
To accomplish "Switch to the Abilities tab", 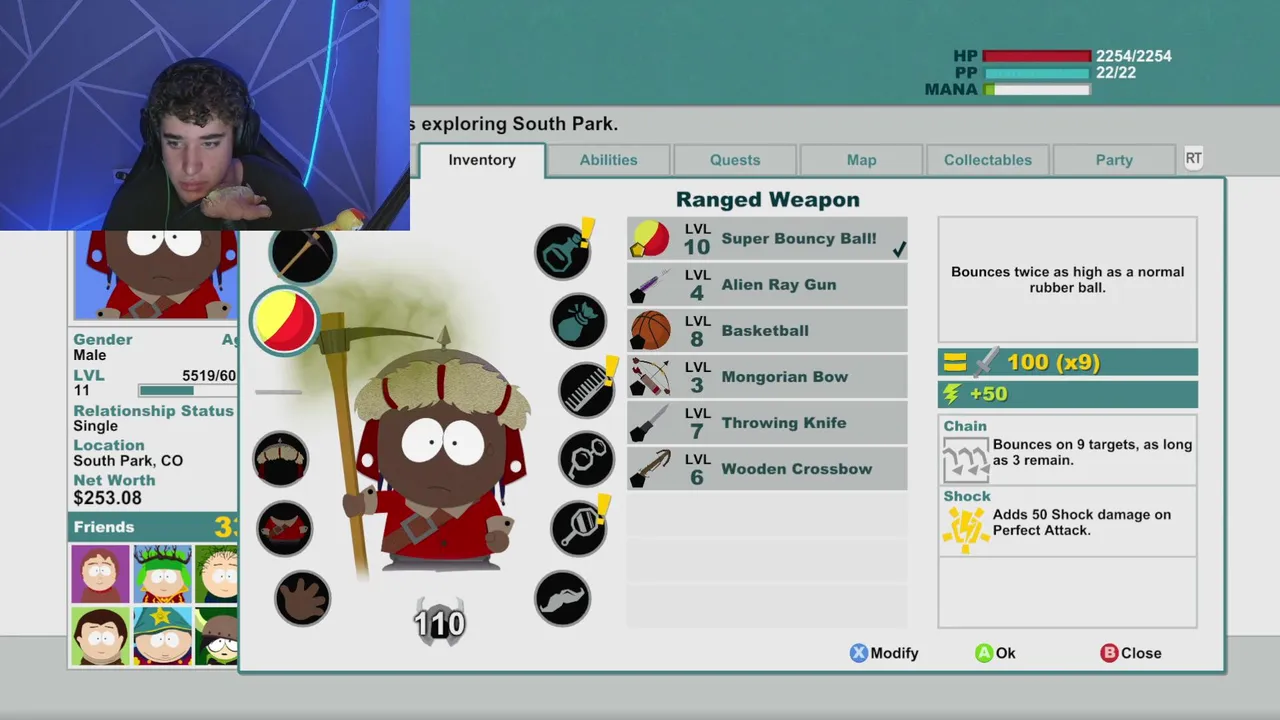I will pos(608,160).
